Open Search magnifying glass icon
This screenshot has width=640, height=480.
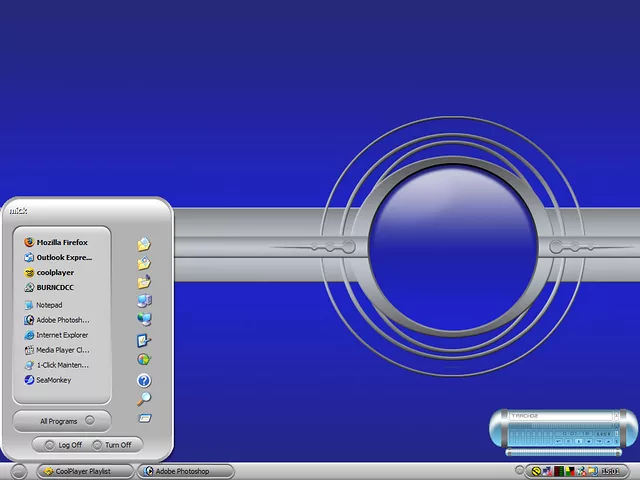pyautogui.click(x=144, y=399)
